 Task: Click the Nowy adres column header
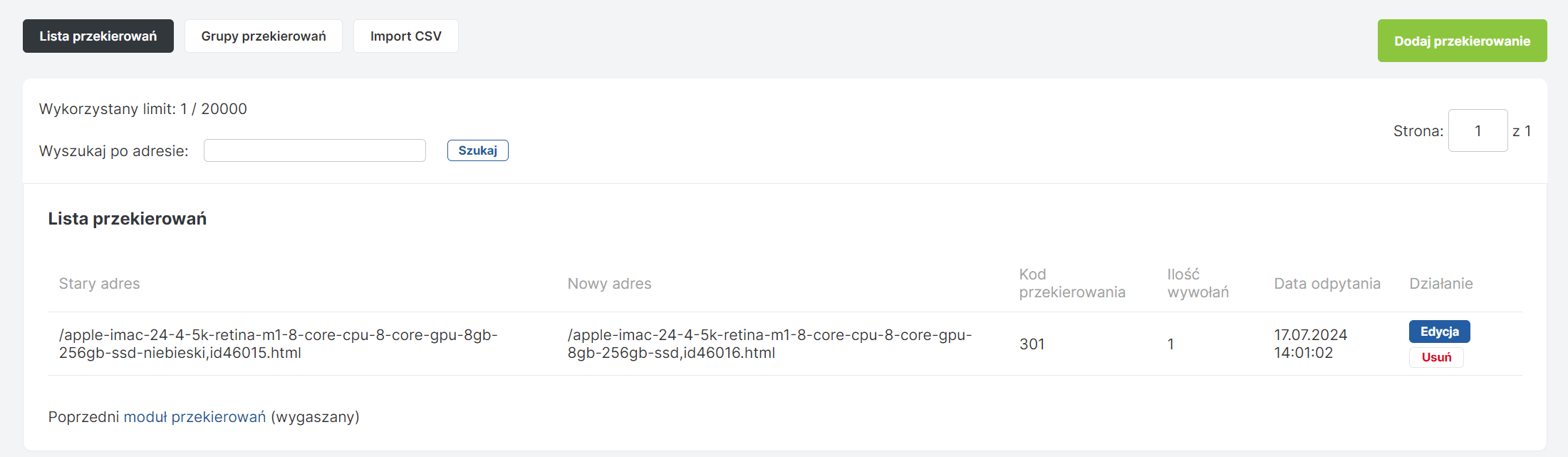pos(609,284)
